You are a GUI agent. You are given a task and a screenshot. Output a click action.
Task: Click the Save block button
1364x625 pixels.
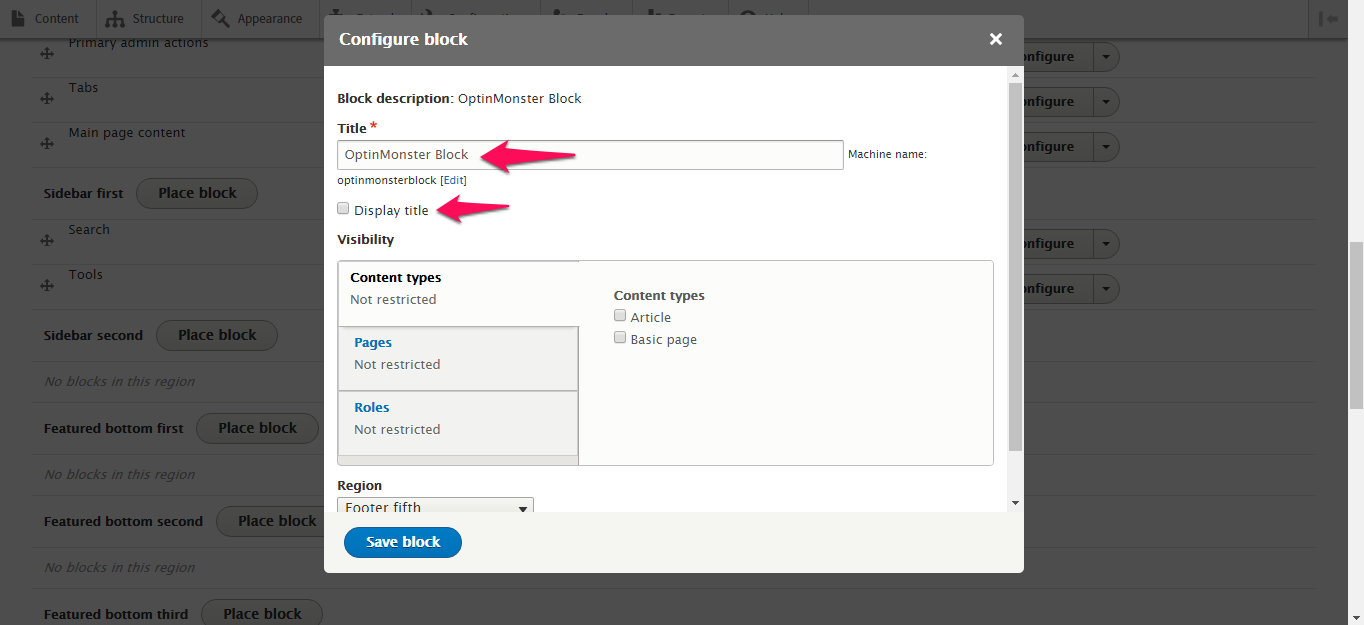tap(403, 542)
